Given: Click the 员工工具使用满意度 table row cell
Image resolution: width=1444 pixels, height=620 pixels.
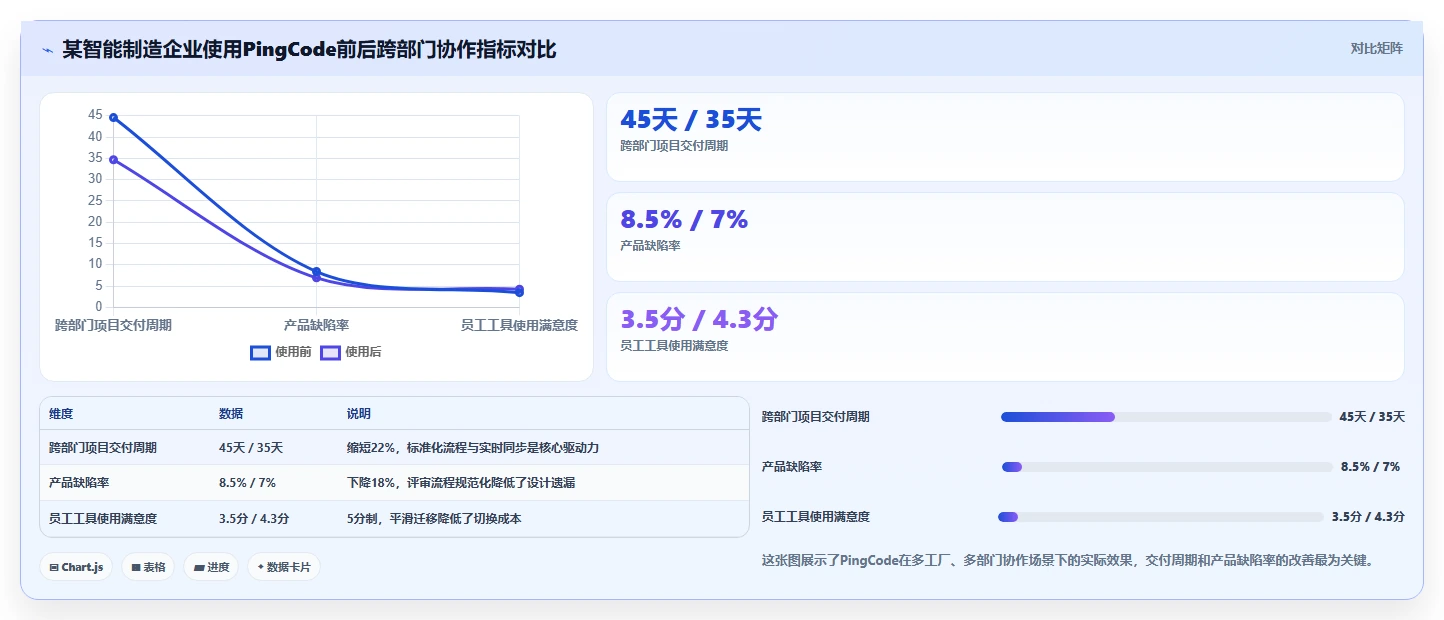Looking at the screenshot, I should pyautogui.click(x=103, y=519).
